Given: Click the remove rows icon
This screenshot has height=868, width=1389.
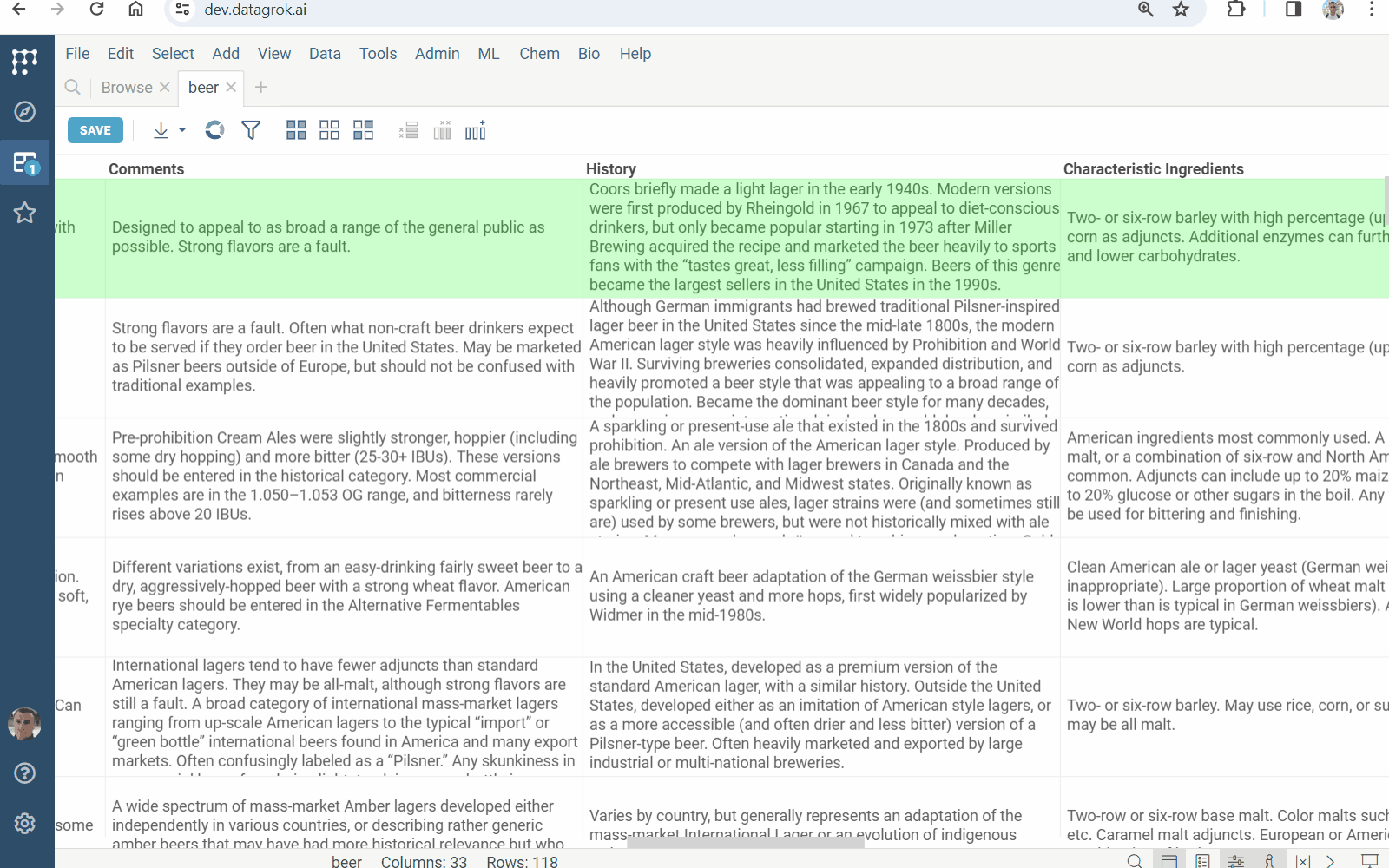Looking at the screenshot, I should click(x=409, y=130).
